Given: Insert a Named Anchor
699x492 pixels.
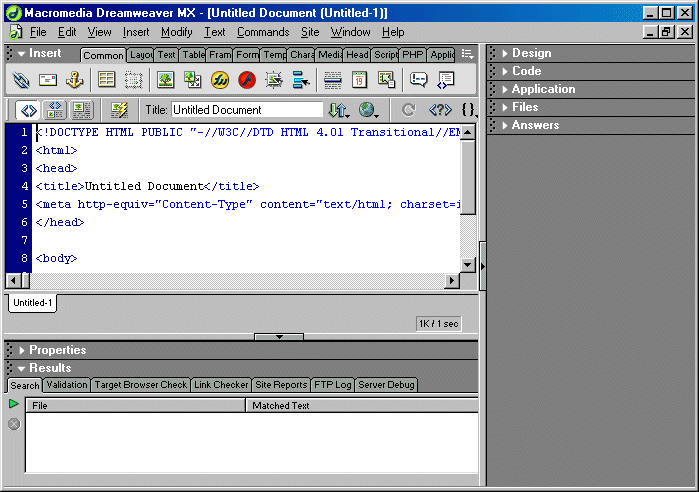Looking at the screenshot, I should click(x=74, y=80).
